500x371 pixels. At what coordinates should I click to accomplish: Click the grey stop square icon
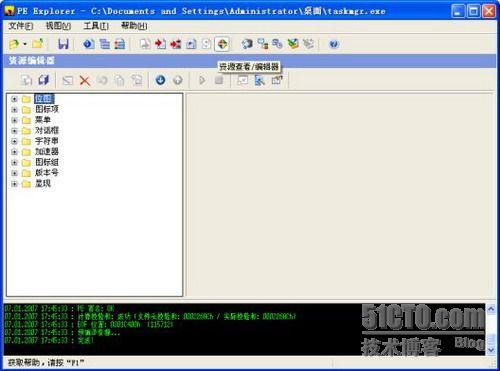coord(219,80)
